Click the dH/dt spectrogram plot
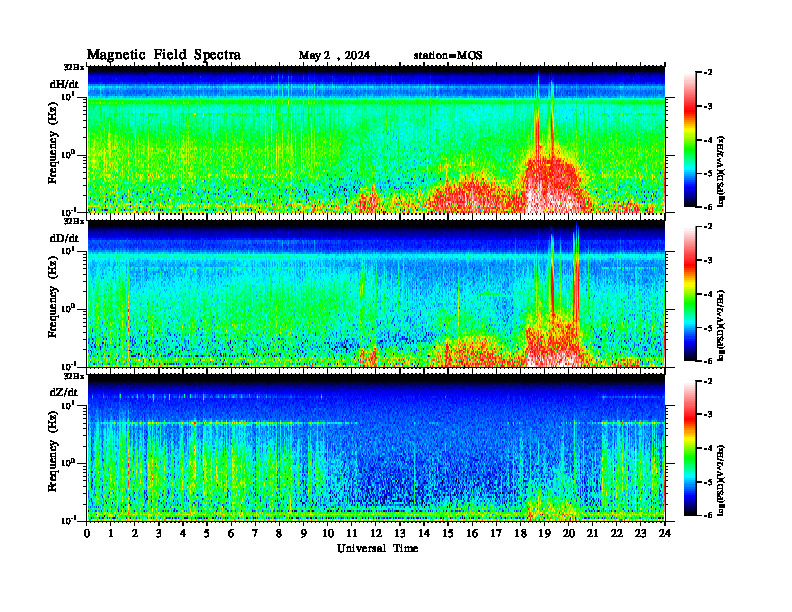This screenshot has height=612, width=792. click(x=376, y=139)
